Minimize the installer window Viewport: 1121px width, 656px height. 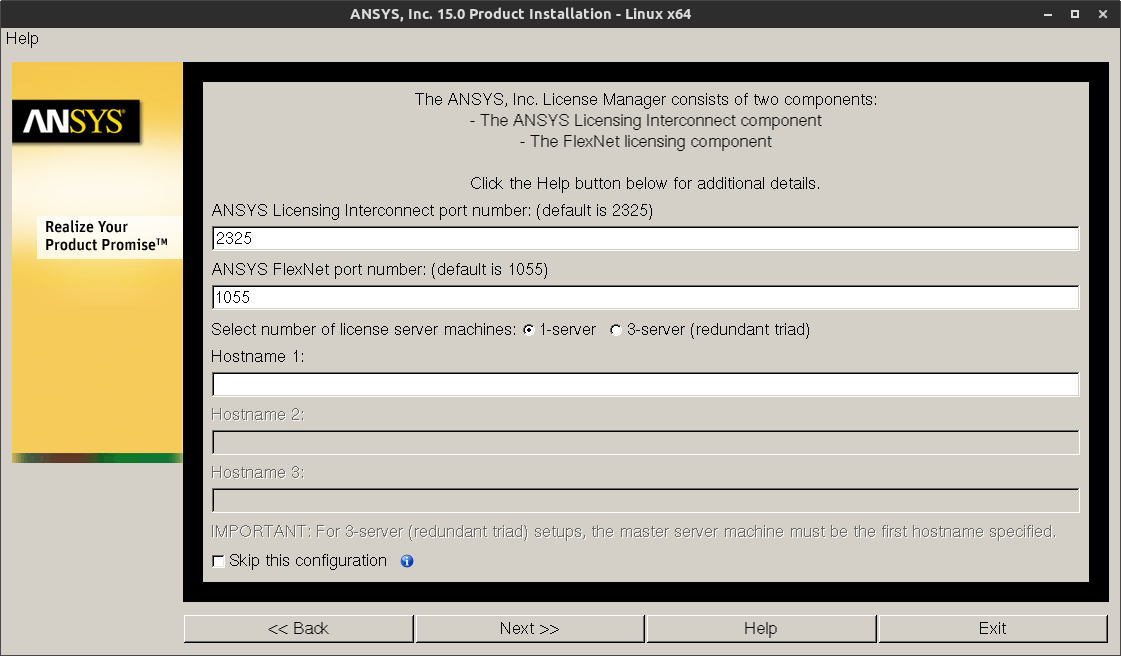(1048, 14)
